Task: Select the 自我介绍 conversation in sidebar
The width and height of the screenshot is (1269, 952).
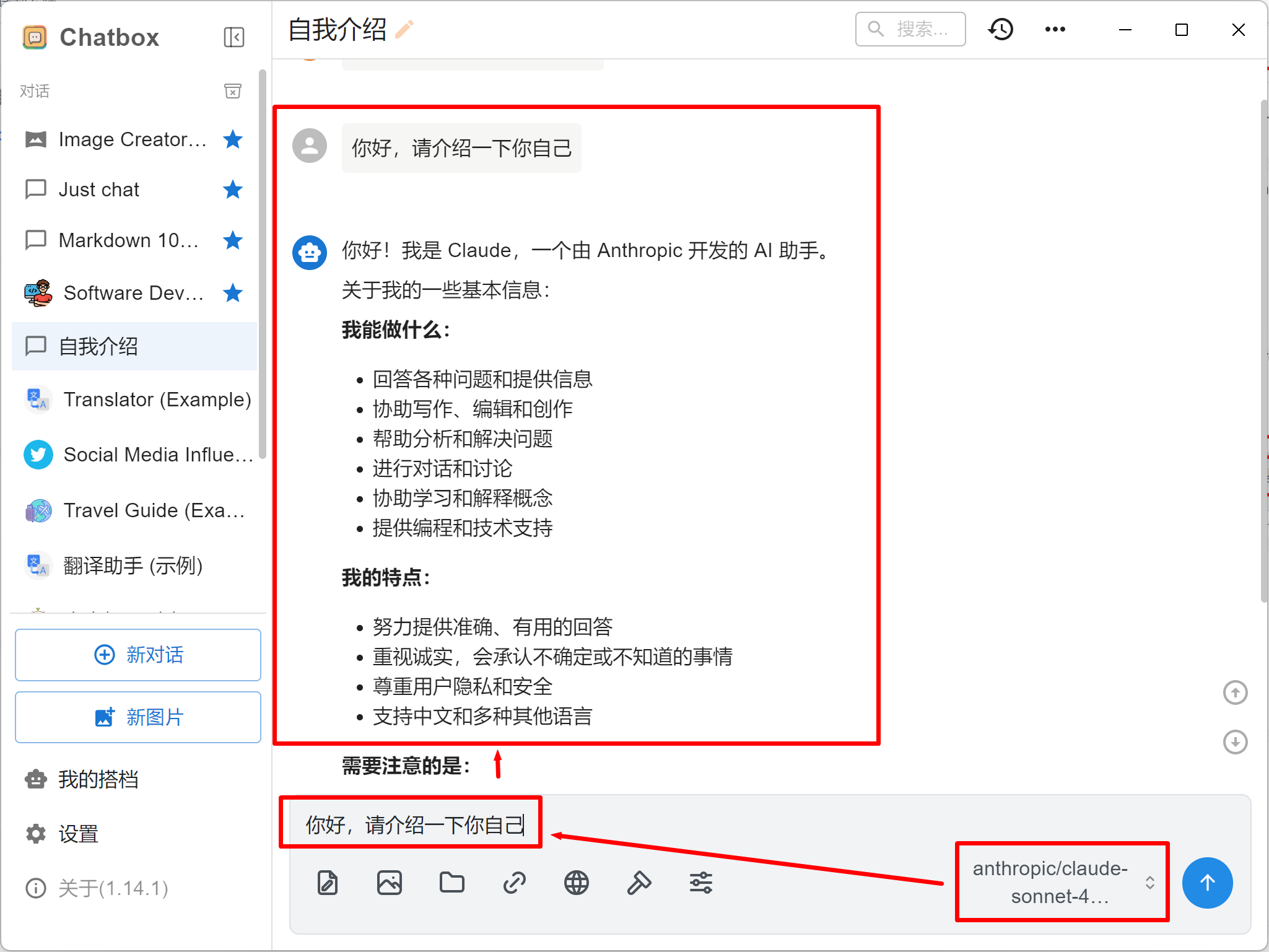Action: 134,346
